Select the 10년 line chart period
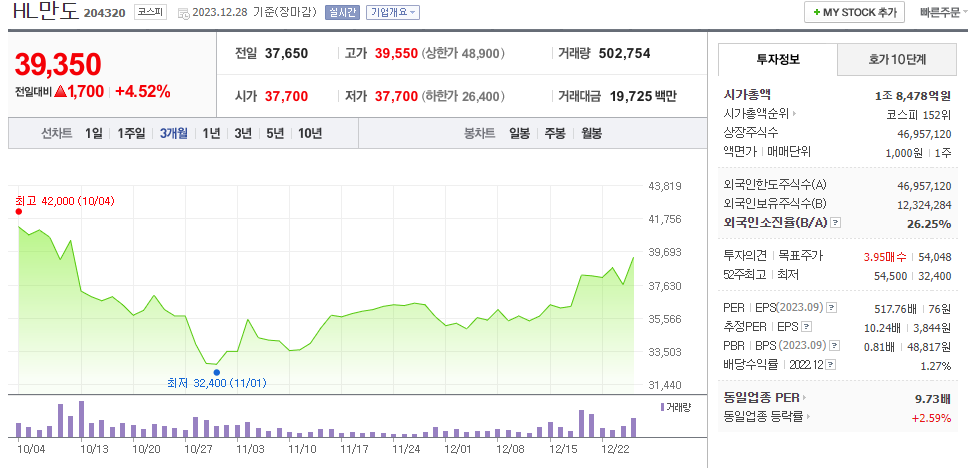Viewport: 976px width, 468px height. click(310, 133)
